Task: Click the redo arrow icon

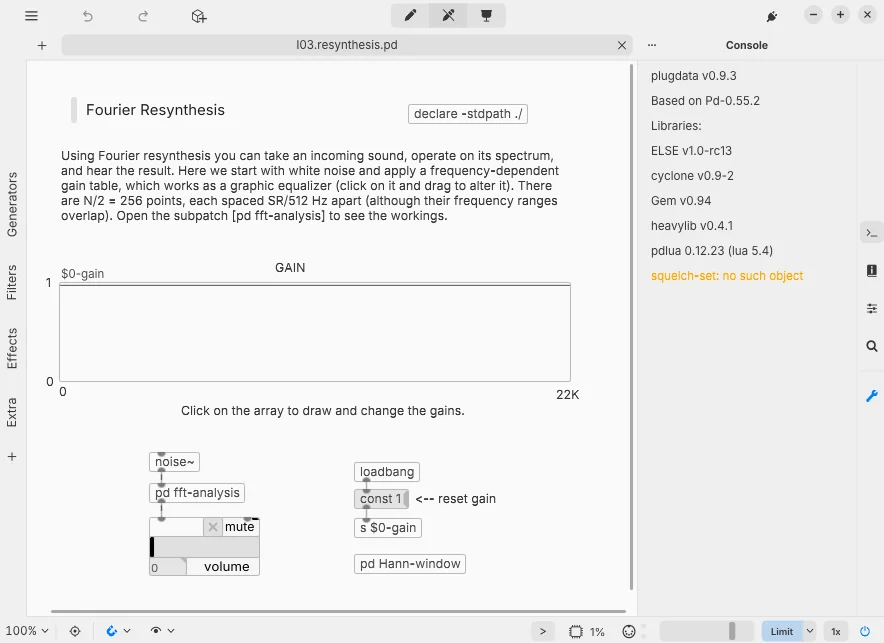Action: (143, 16)
